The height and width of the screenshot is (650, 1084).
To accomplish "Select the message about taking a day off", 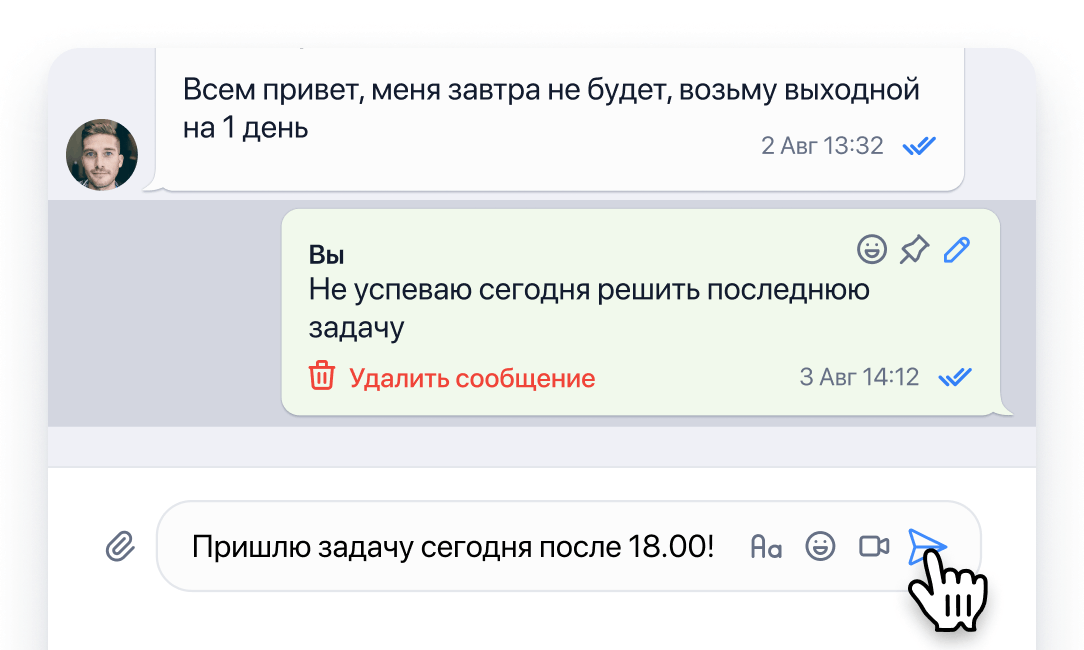I will (550, 108).
